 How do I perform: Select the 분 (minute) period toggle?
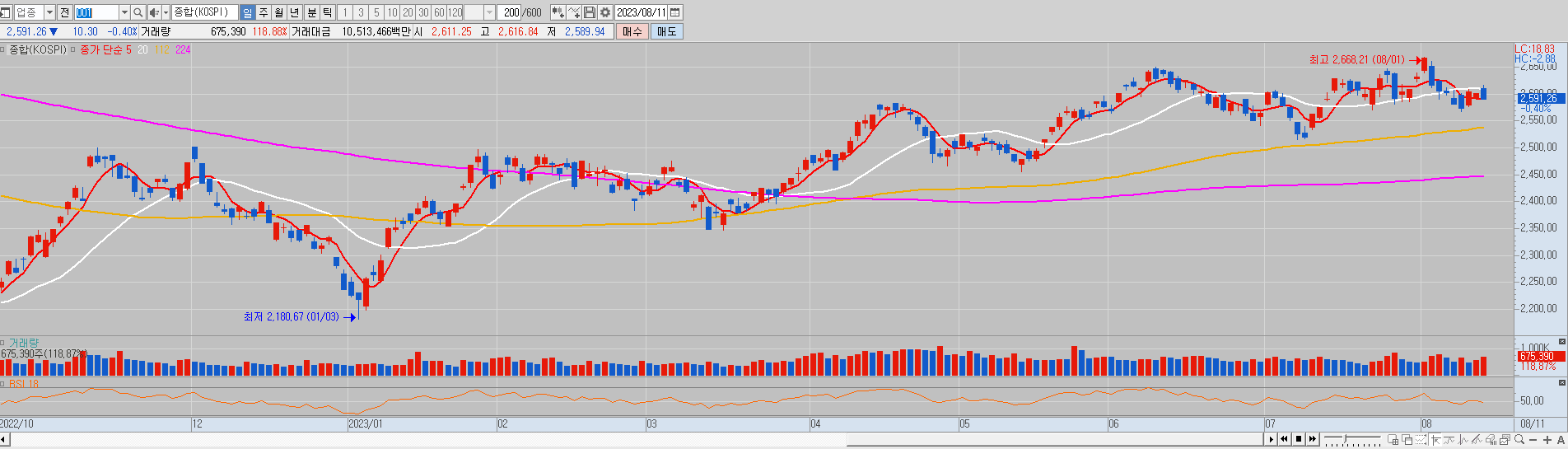pos(312,12)
